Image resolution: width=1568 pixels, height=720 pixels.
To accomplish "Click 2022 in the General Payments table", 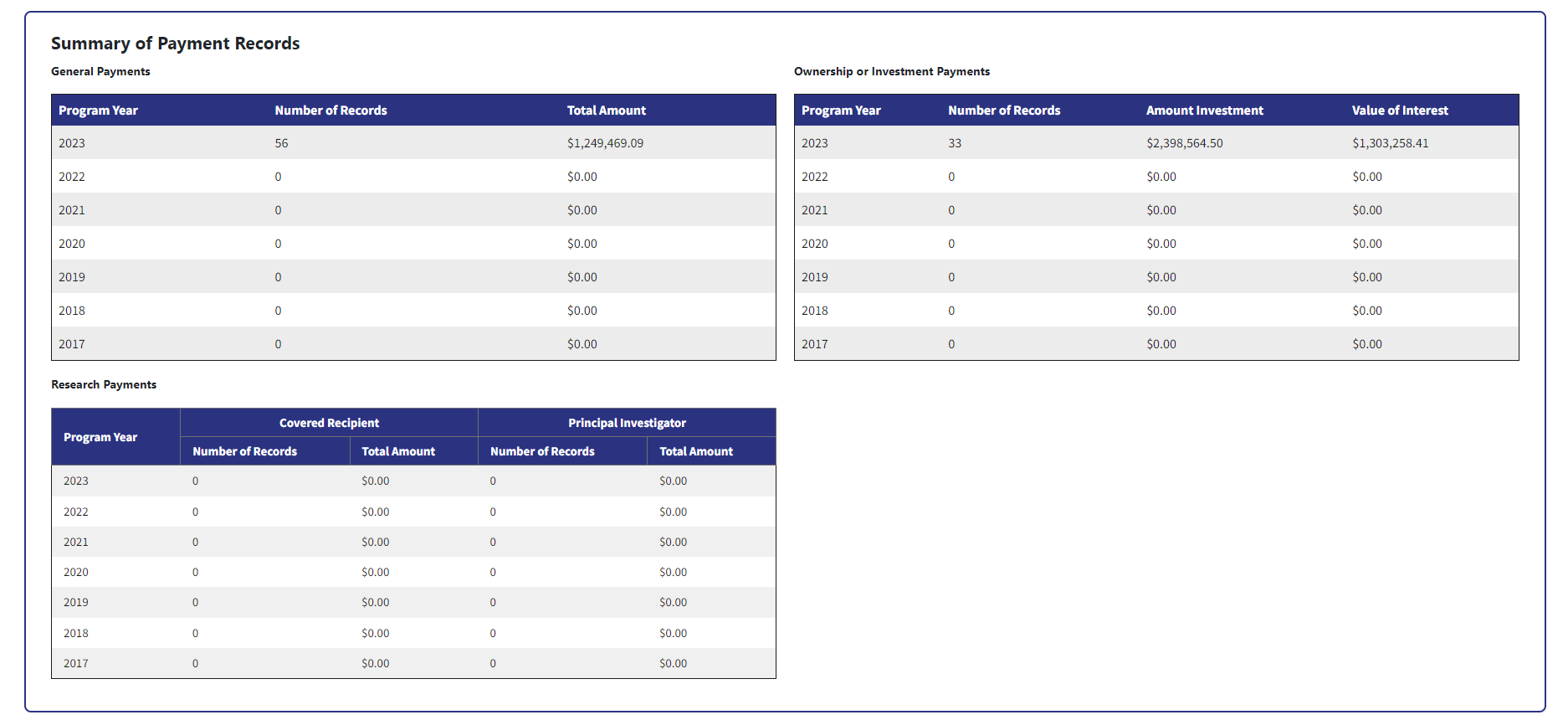I will (72, 177).
